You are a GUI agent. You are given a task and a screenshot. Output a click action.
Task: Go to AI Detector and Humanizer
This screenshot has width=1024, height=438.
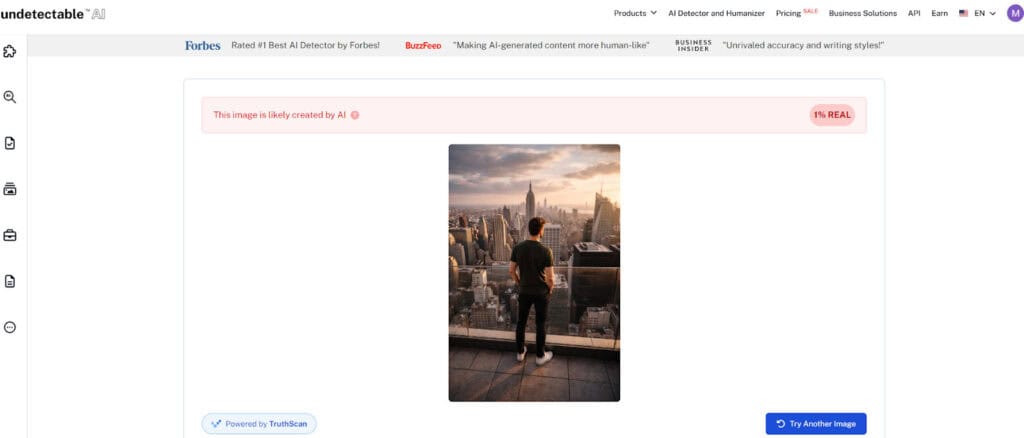(716, 13)
